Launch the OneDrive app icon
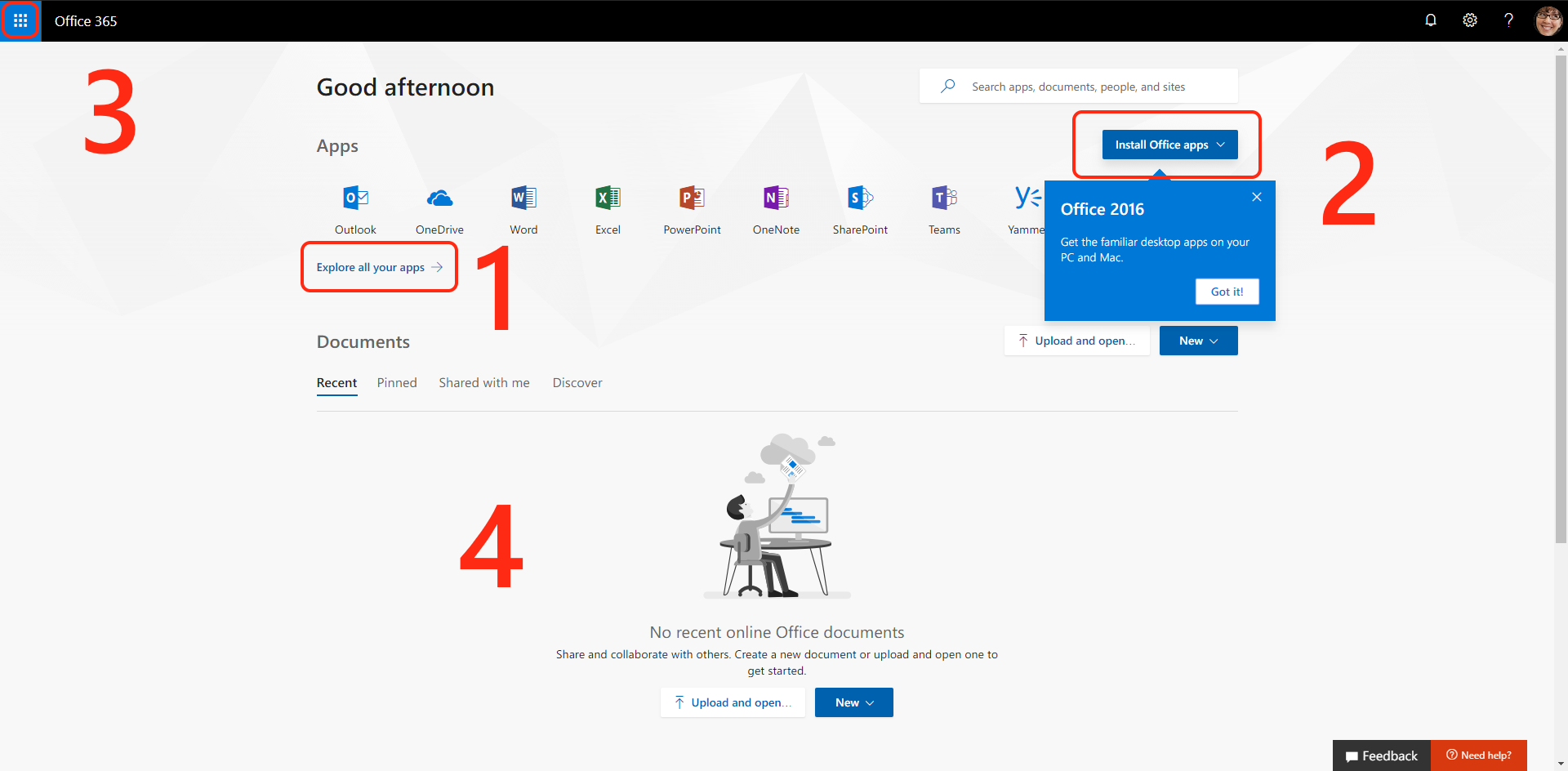This screenshot has height=771, width=1568. 439,198
